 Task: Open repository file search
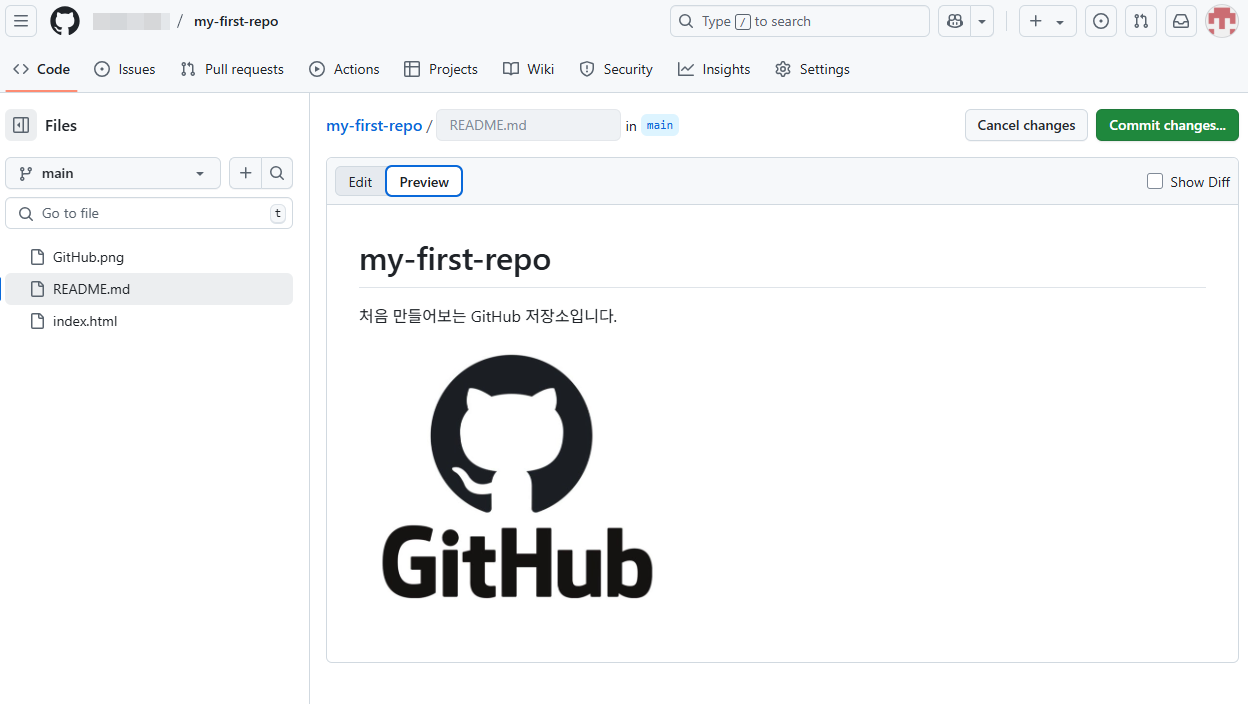pyautogui.click(x=277, y=172)
